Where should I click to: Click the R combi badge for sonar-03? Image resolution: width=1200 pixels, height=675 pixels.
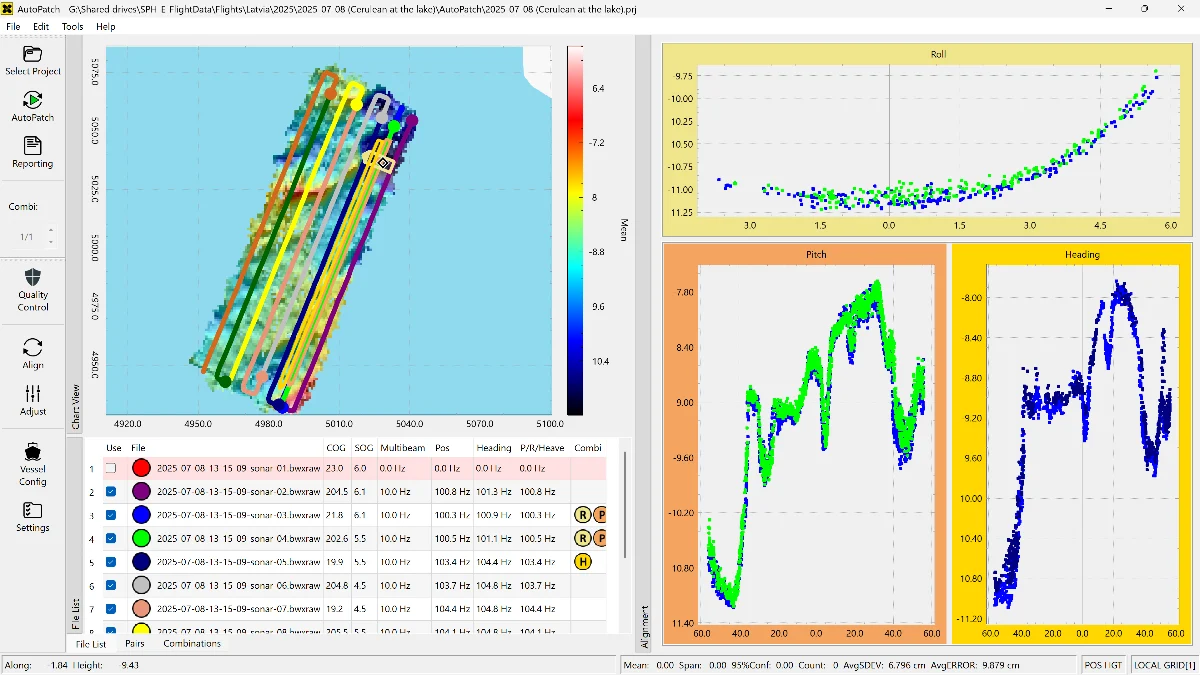(582, 515)
